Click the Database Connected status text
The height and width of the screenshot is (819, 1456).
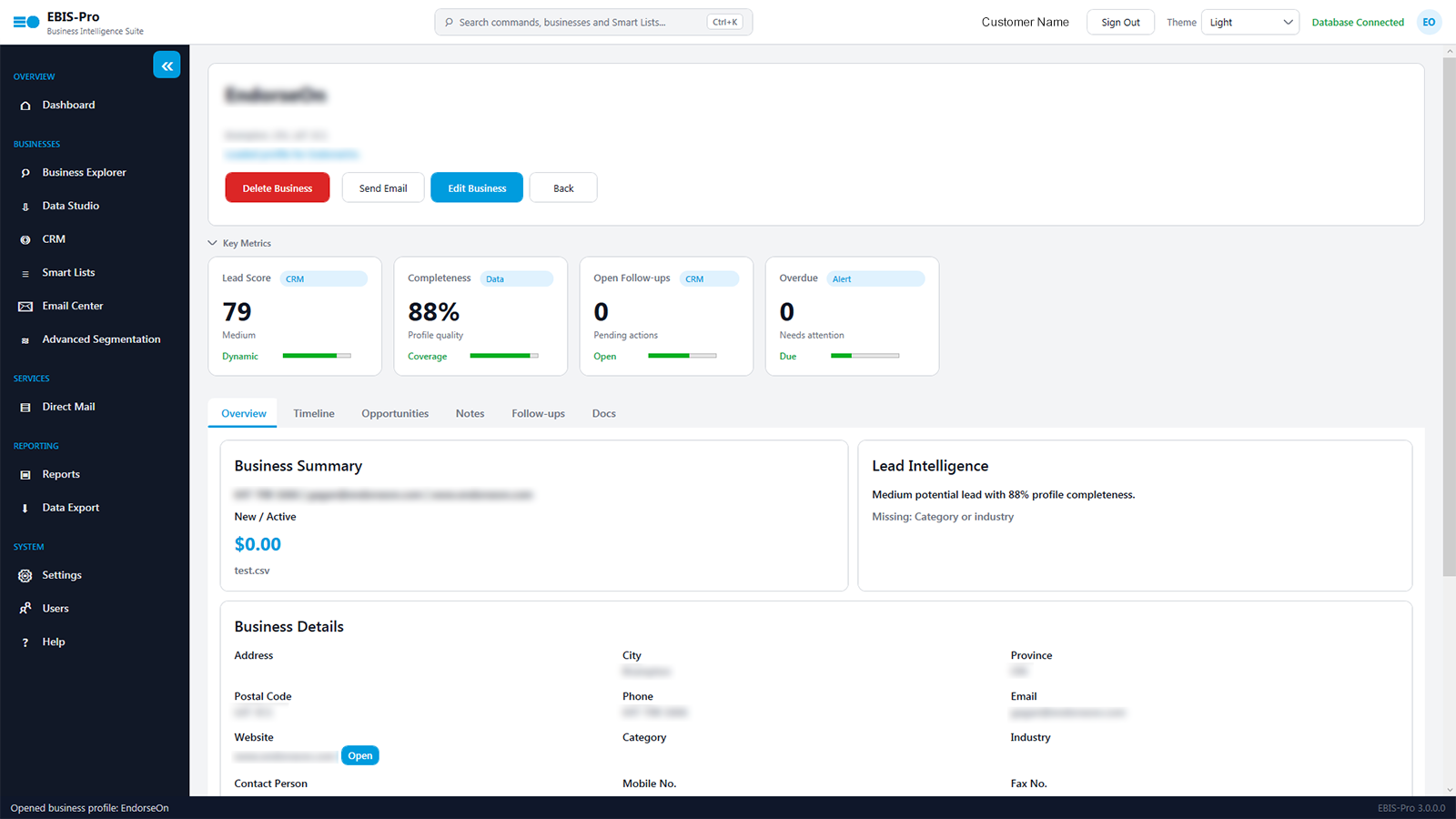[1358, 22]
